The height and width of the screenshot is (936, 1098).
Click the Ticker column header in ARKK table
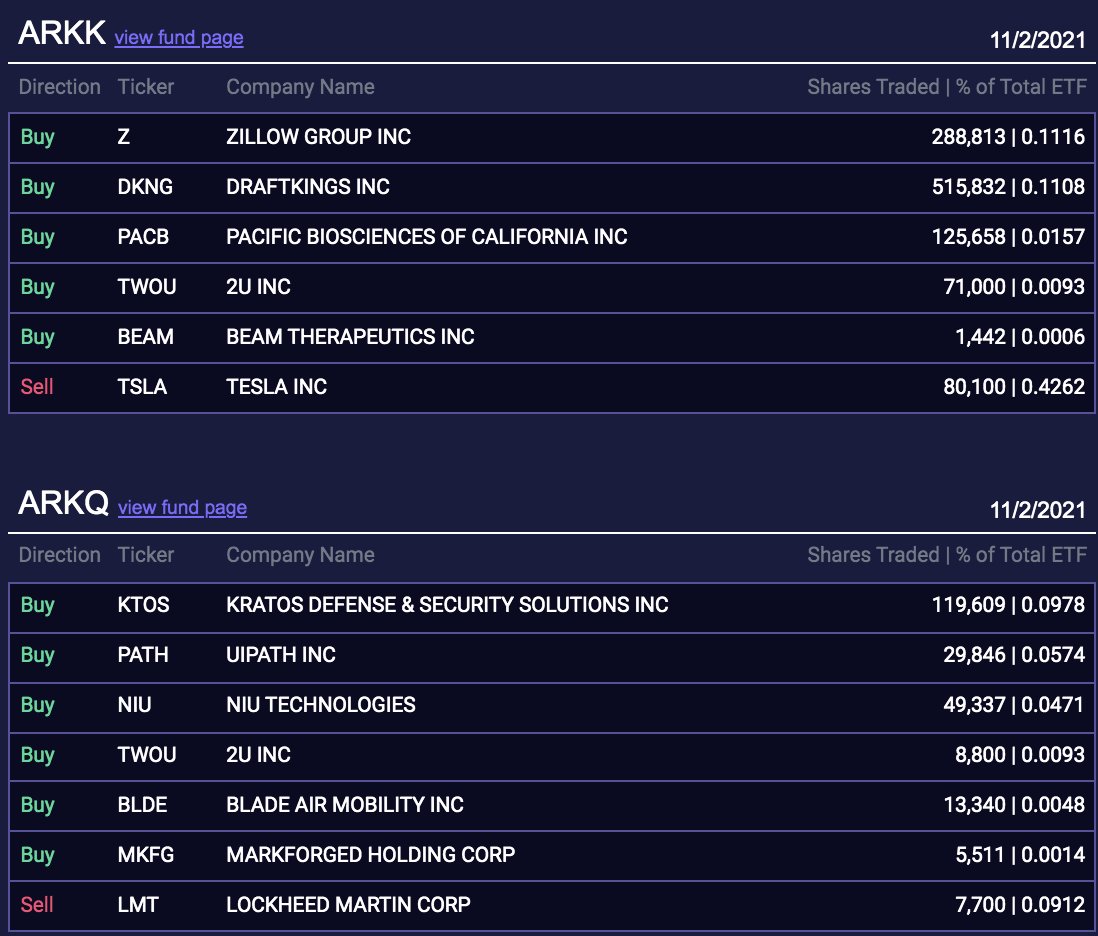(x=146, y=87)
